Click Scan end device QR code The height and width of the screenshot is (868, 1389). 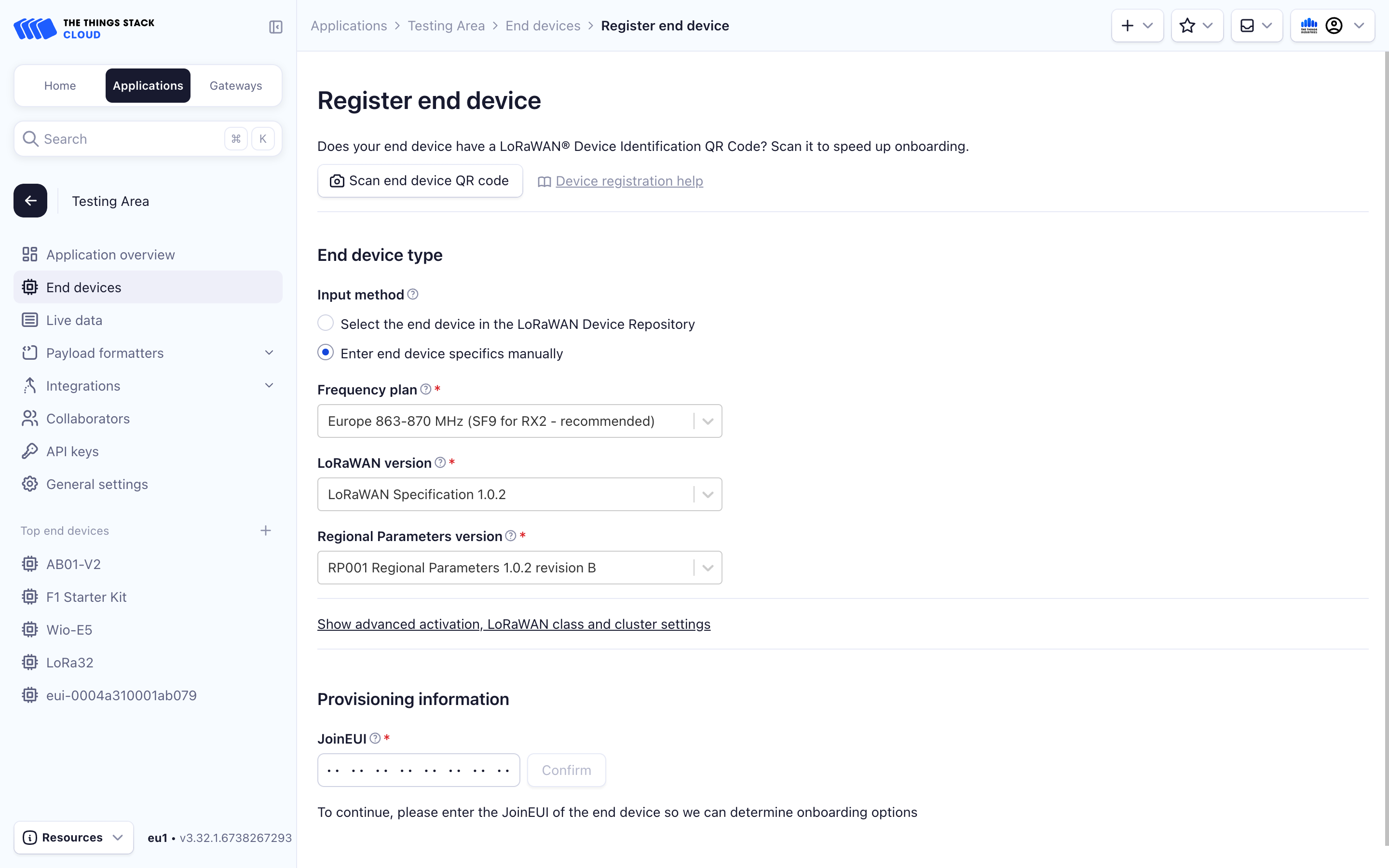420,180
